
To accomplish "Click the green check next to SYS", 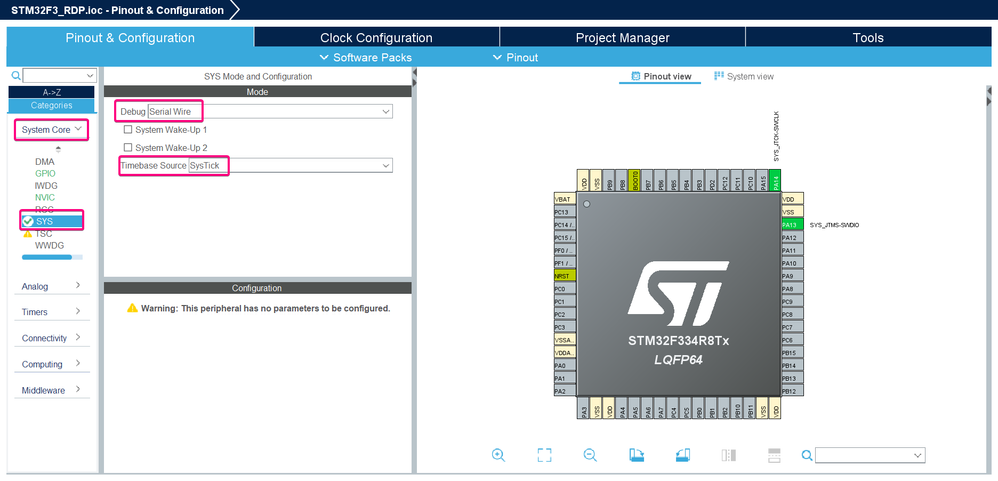I will tap(27, 221).
